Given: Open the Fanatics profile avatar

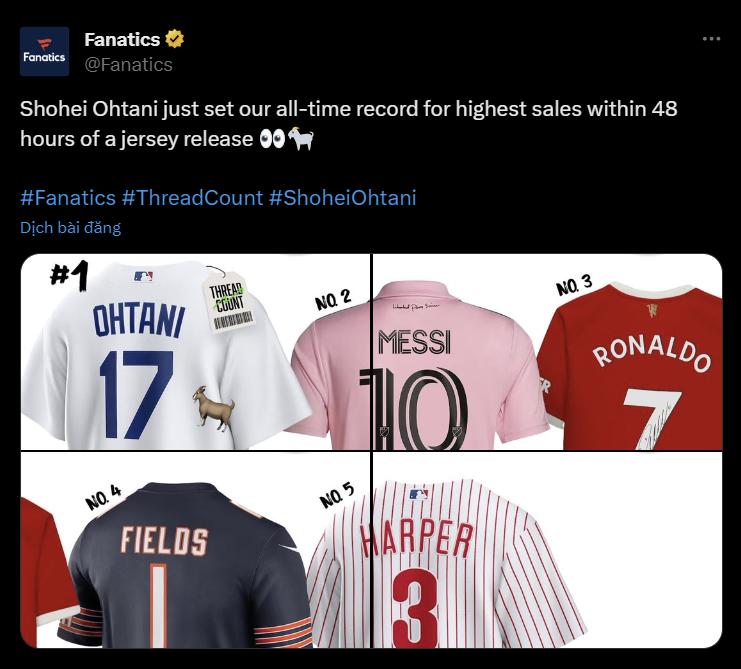Looking at the screenshot, I should (x=44, y=51).
